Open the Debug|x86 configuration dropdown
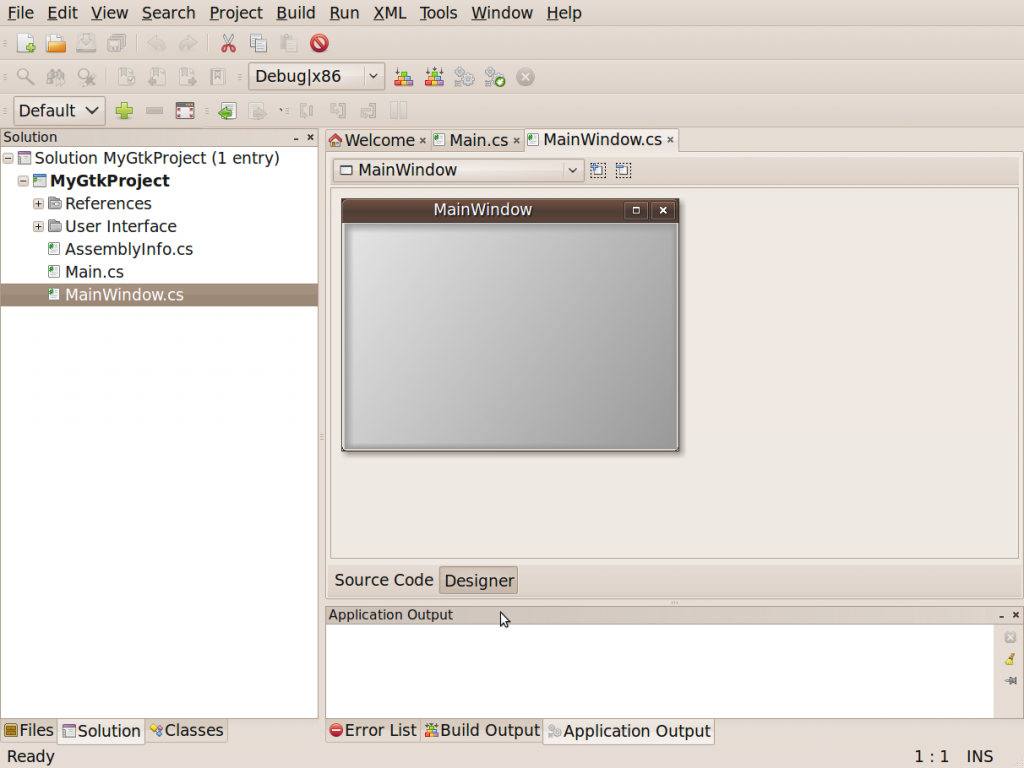The width and height of the screenshot is (1024, 768). 316,76
